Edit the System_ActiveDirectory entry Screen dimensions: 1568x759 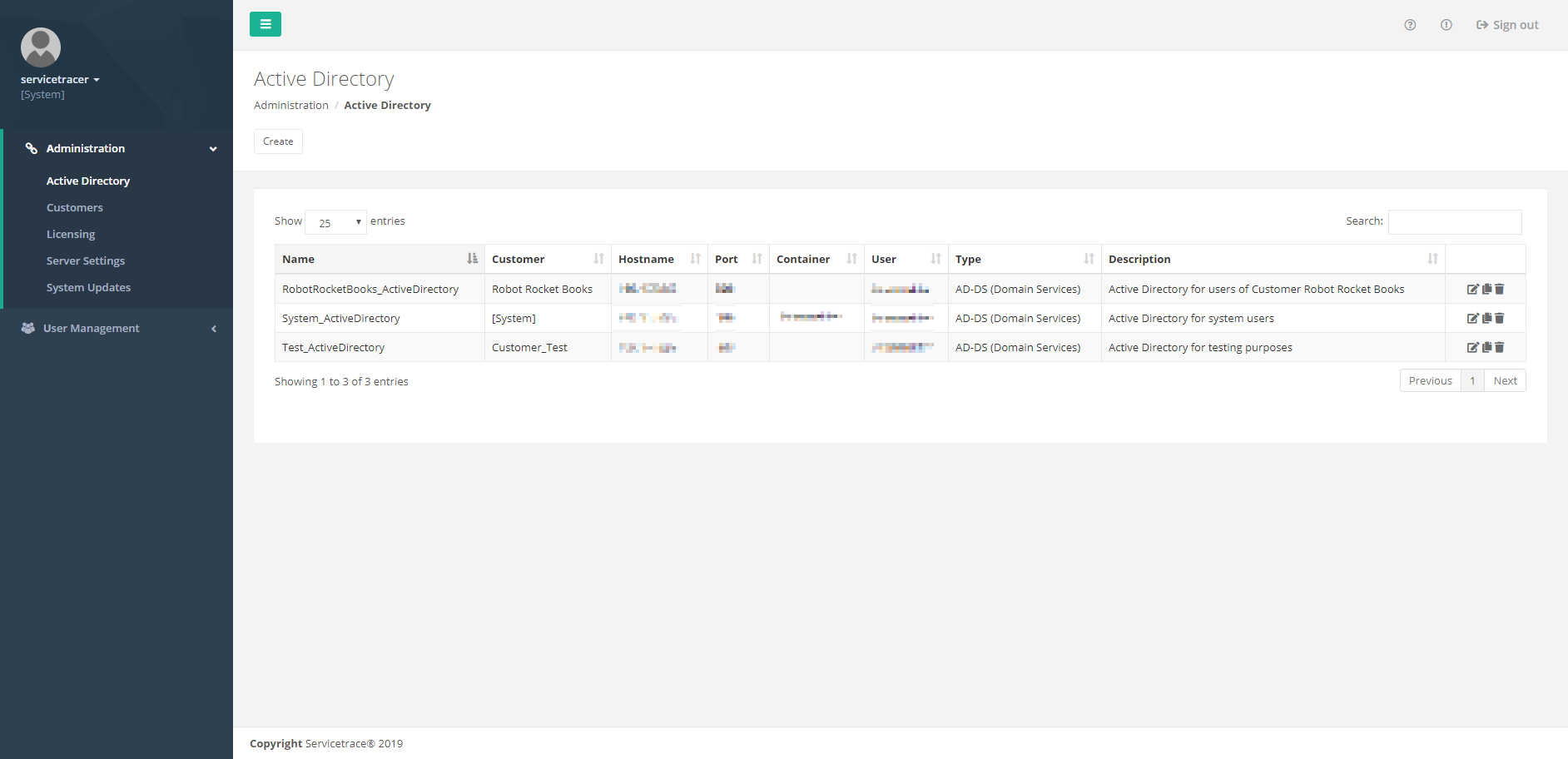1472,318
